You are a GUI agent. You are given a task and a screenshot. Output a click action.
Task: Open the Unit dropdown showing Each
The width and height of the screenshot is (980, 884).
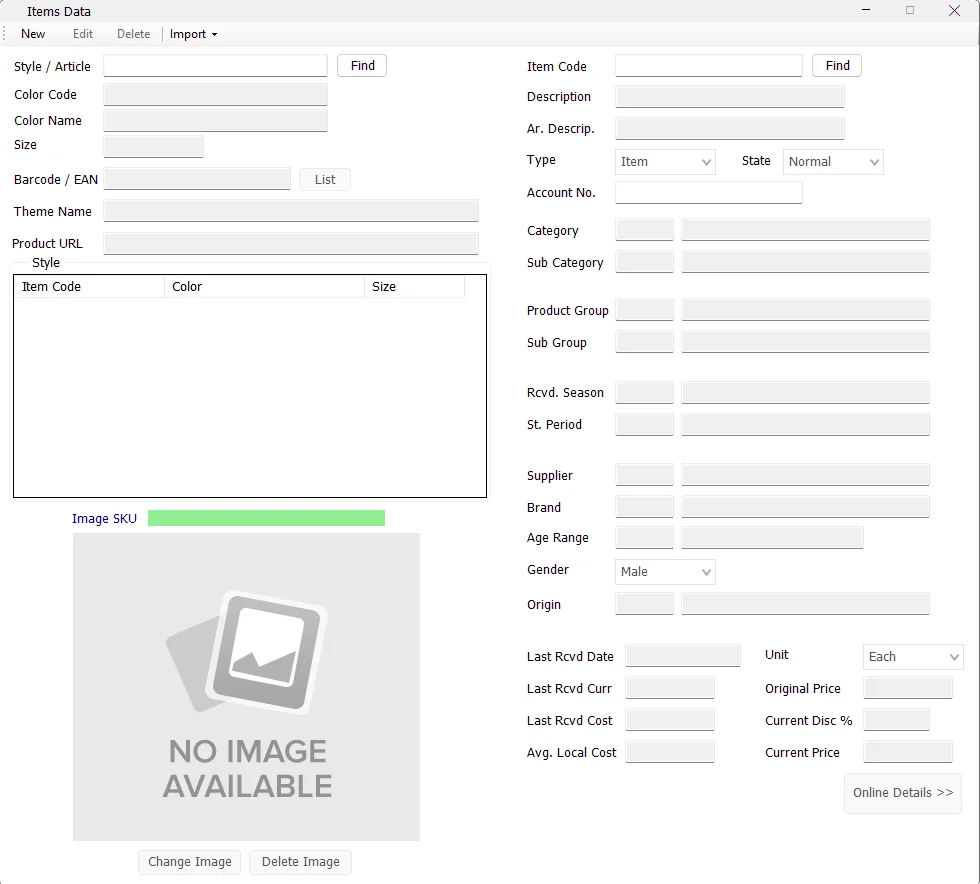point(912,657)
